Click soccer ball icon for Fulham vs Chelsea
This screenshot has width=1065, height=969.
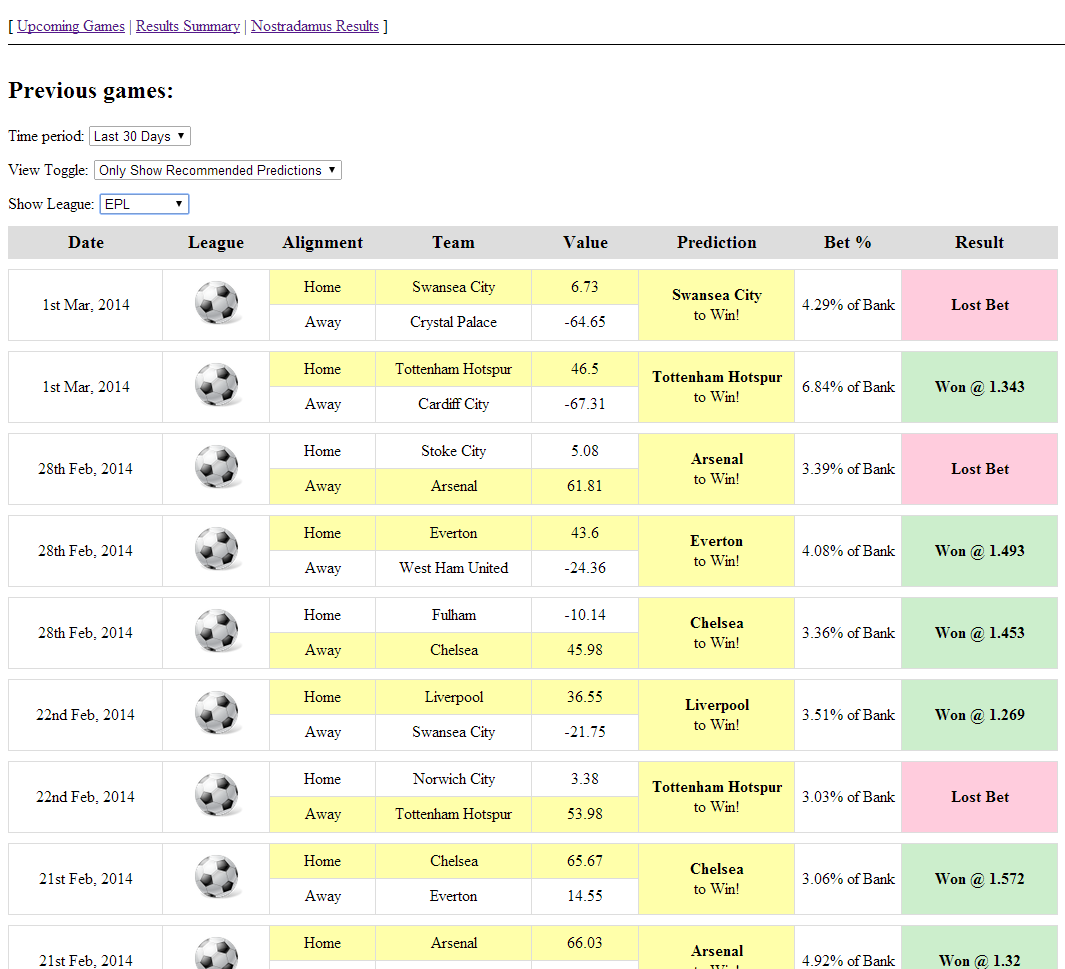click(x=217, y=631)
